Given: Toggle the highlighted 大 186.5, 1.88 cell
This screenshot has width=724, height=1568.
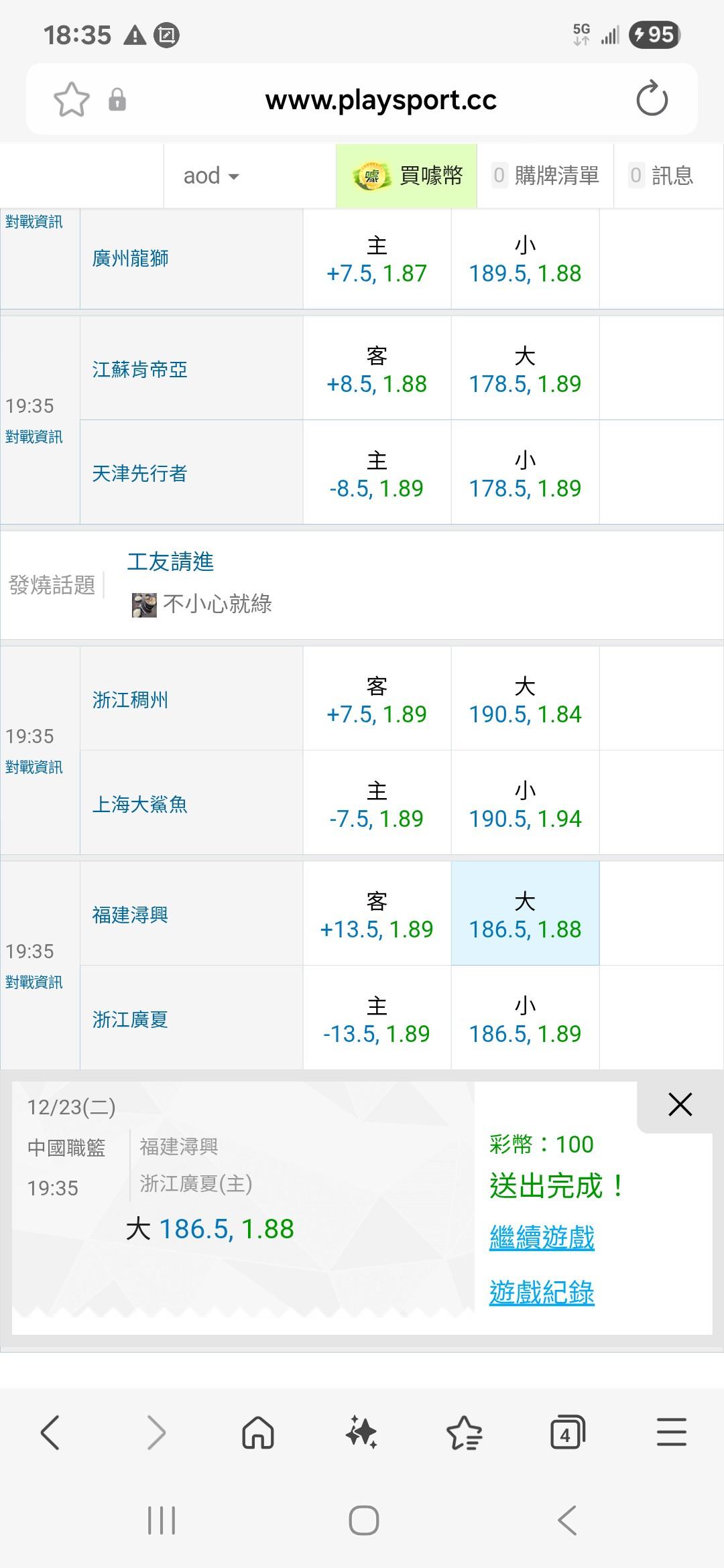Looking at the screenshot, I should coord(525,915).
